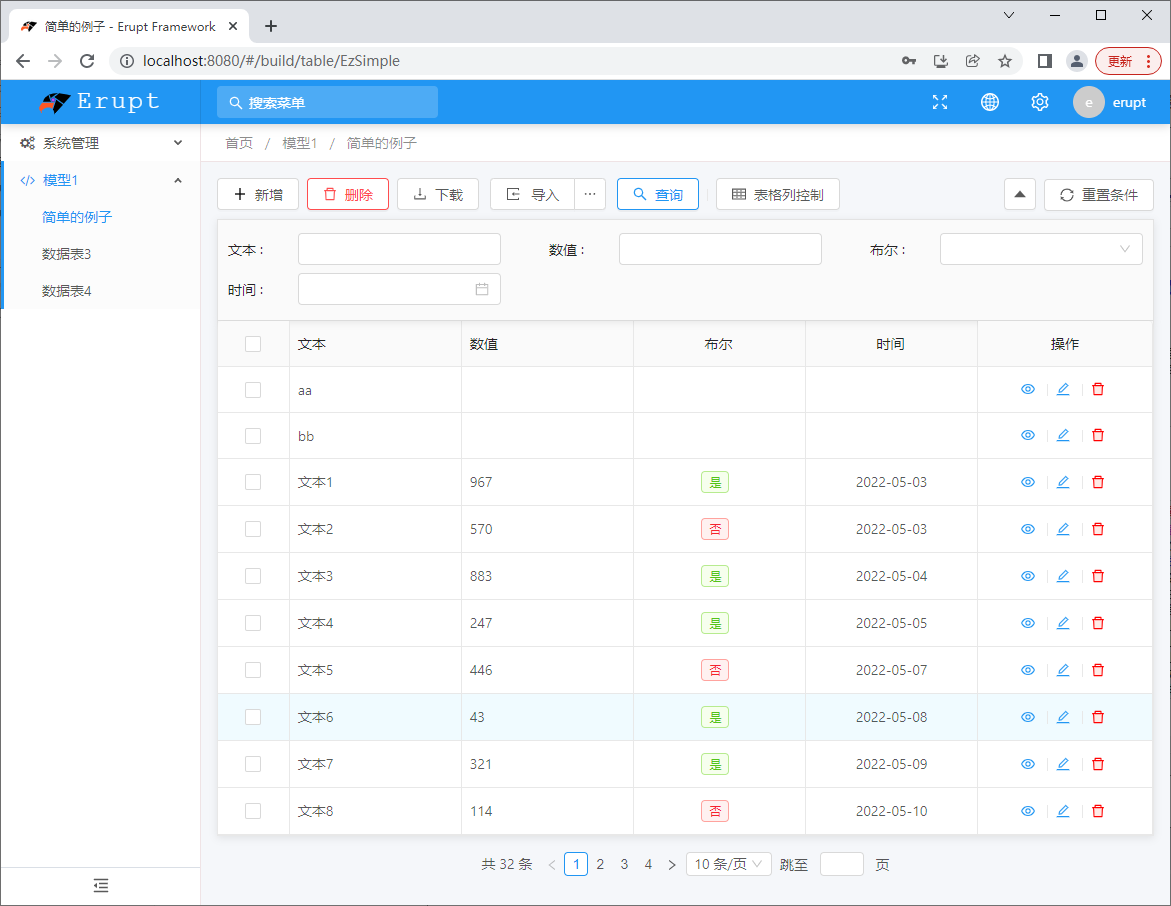Open settings gear in header

pyautogui.click(x=1040, y=102)
